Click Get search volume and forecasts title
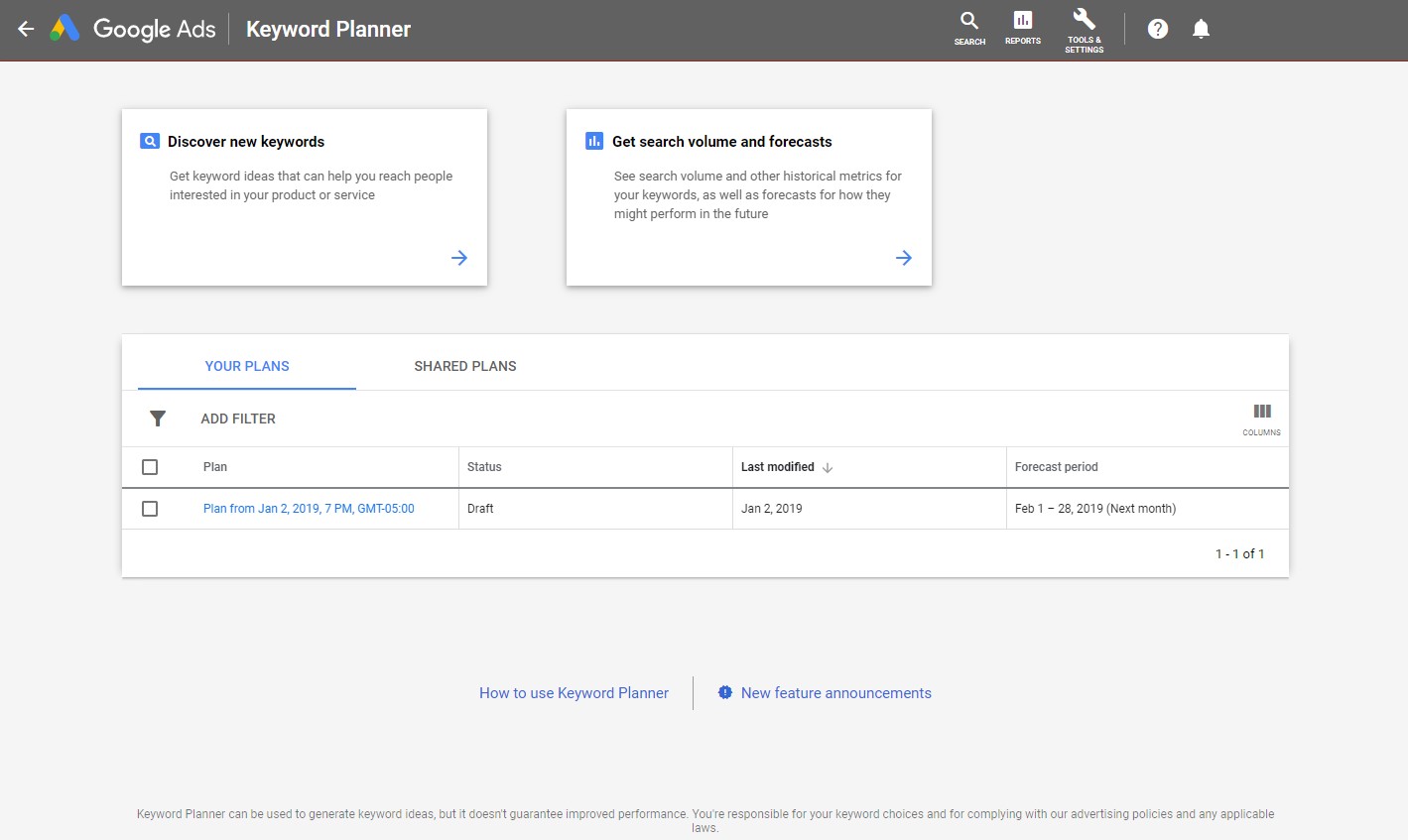Image resolution: width=1408 pixels, height=840 pixels. click(722, 142)
